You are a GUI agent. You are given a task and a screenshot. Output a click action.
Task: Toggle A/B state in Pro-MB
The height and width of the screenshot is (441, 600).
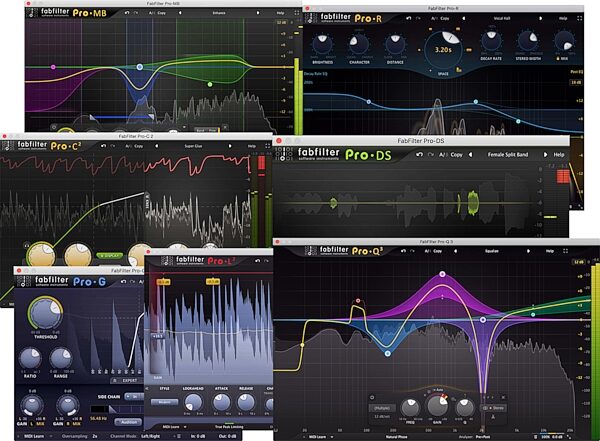pyautogui.click(x=152, y=13)
